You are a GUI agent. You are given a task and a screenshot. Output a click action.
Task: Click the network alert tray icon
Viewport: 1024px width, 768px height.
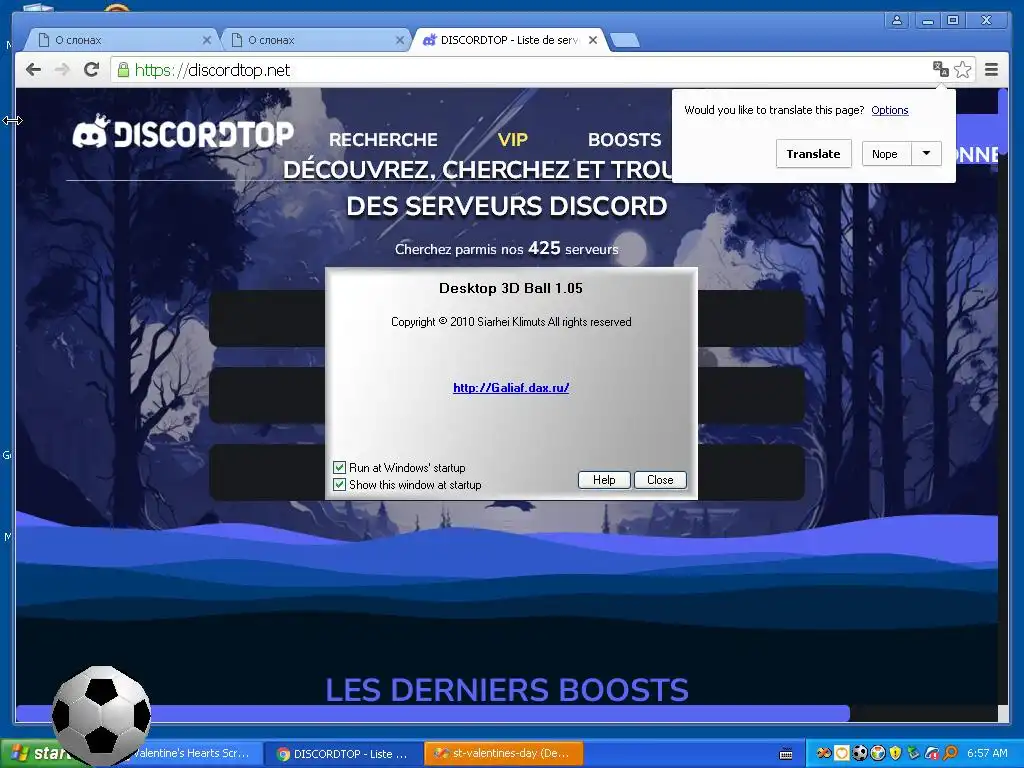pyautogui.click(x=932, y=754)
